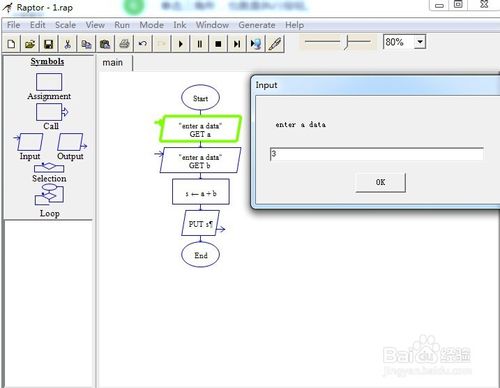Undo the last action with the arrow icon
This screenshot has width=500, height=388.
[143, 44]
